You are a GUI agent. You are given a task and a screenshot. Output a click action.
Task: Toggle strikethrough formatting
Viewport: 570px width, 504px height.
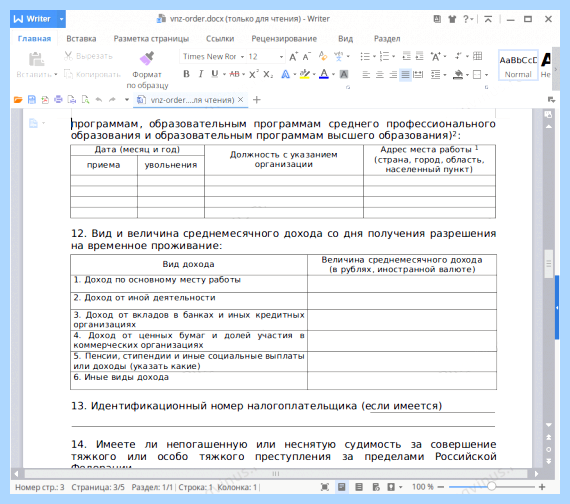(234, 74)
